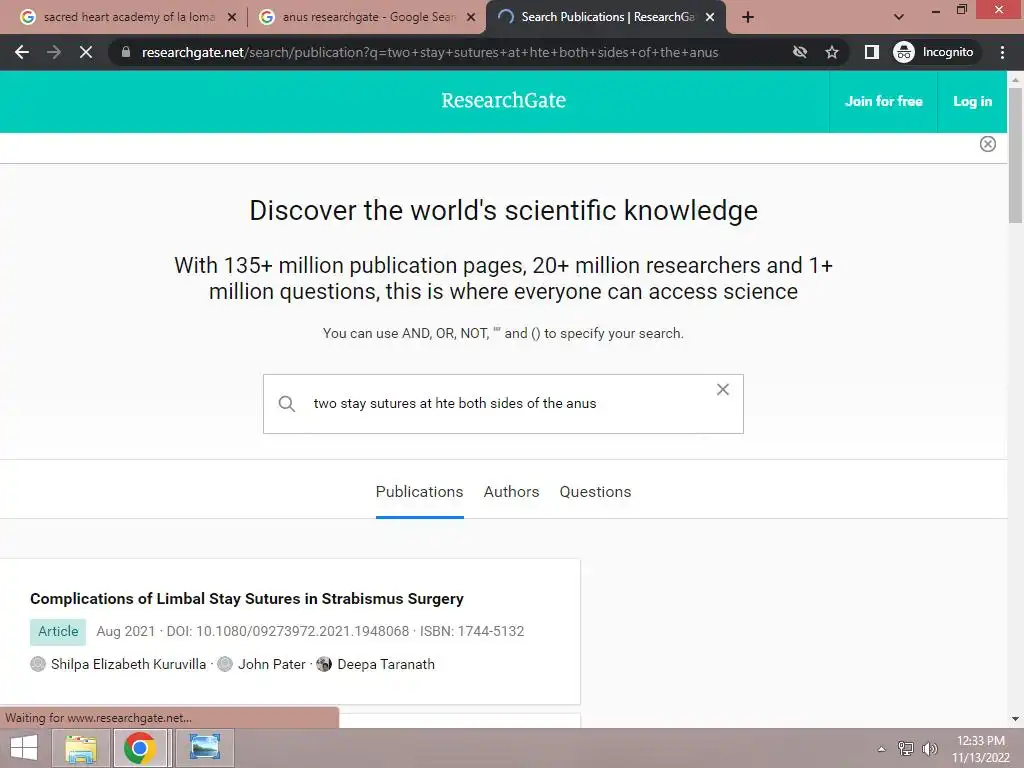Click the volume speaker tray icon

point(930,749)
